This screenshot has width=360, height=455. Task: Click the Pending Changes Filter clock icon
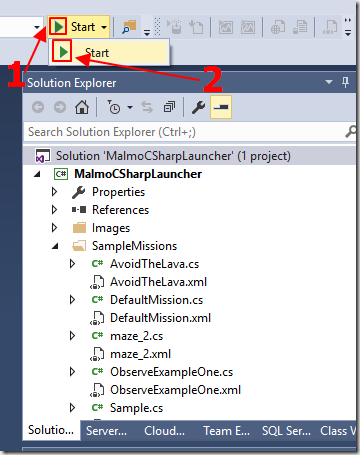click(x=114, y=107)
